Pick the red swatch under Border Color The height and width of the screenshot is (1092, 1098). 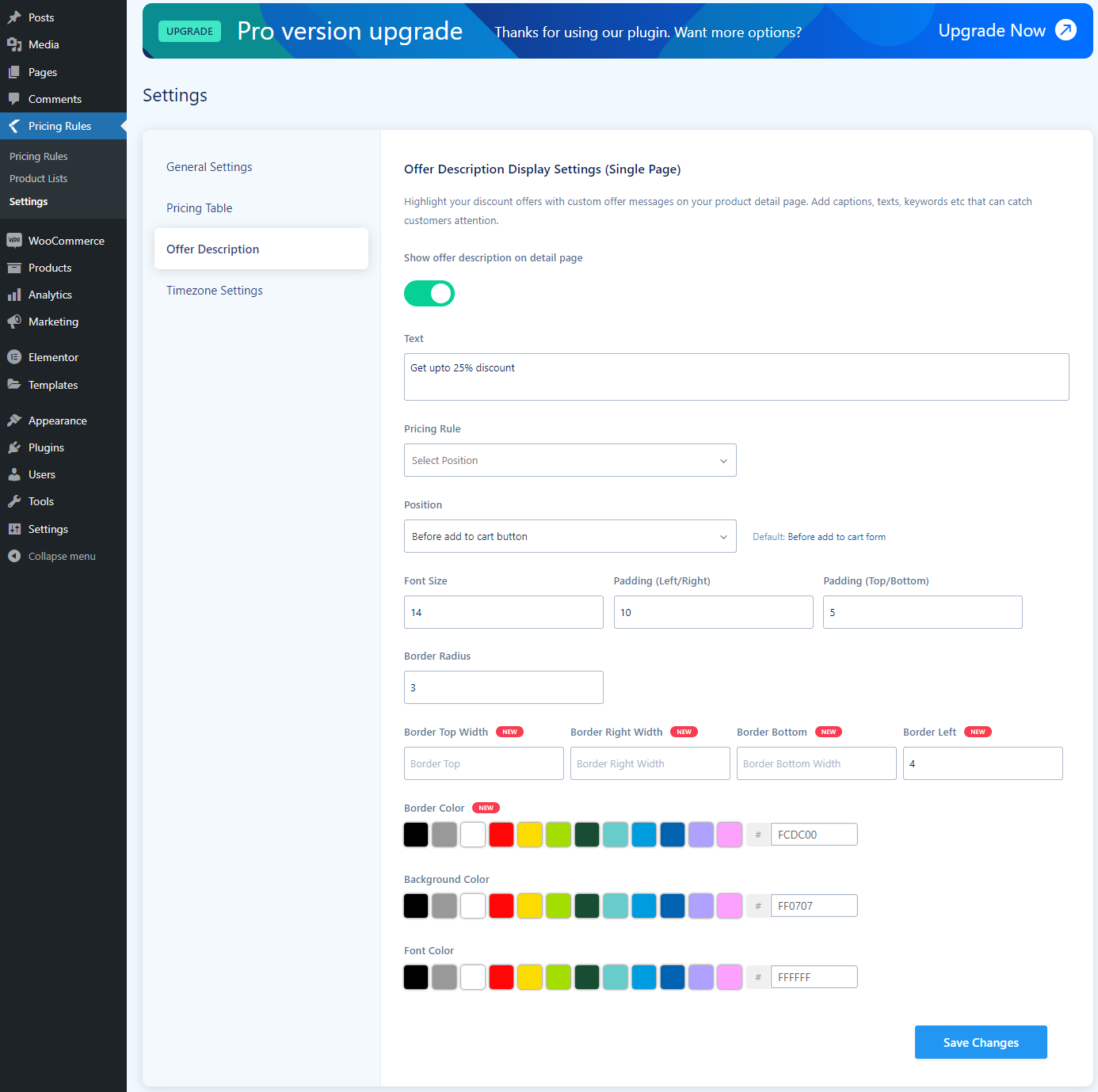point(501,835)
